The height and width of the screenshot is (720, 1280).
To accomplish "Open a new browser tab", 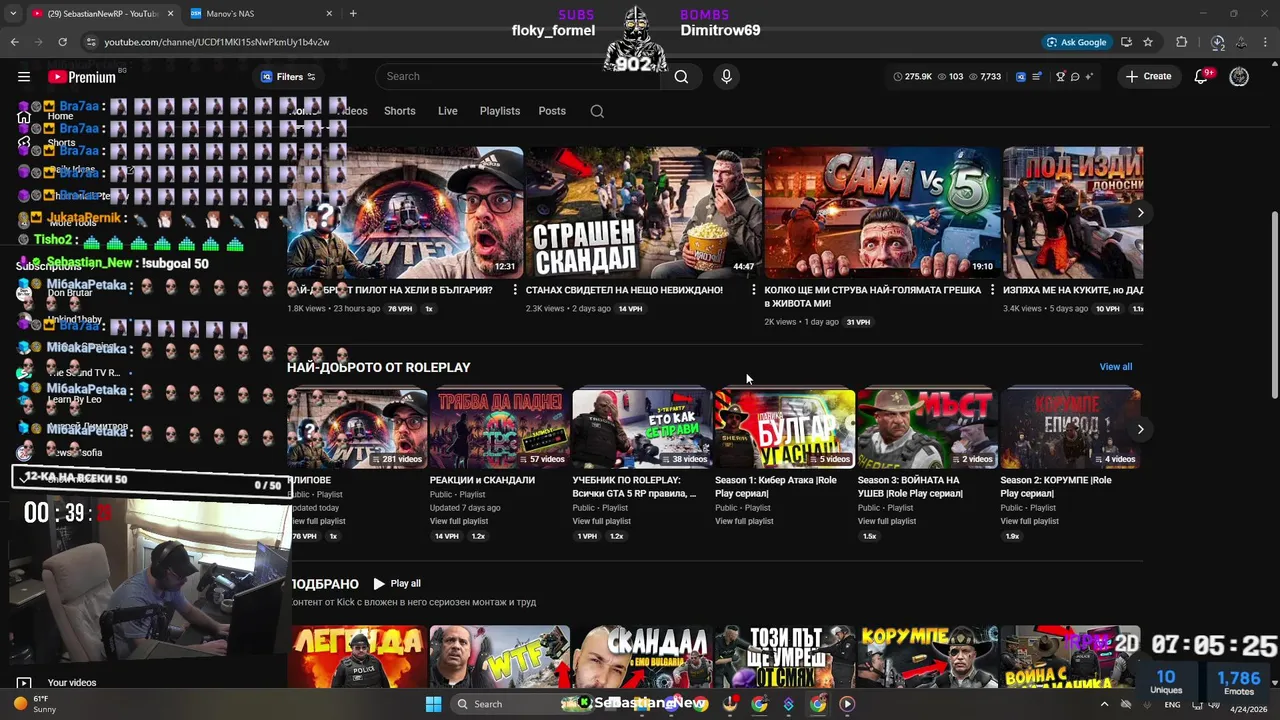I will pos(353,13).
